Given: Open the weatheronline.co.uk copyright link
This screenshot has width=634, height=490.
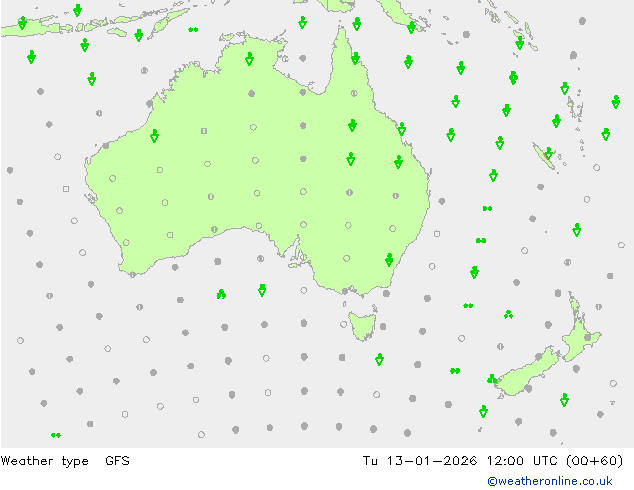Looking at the screenshot, I should coord(550,481).
